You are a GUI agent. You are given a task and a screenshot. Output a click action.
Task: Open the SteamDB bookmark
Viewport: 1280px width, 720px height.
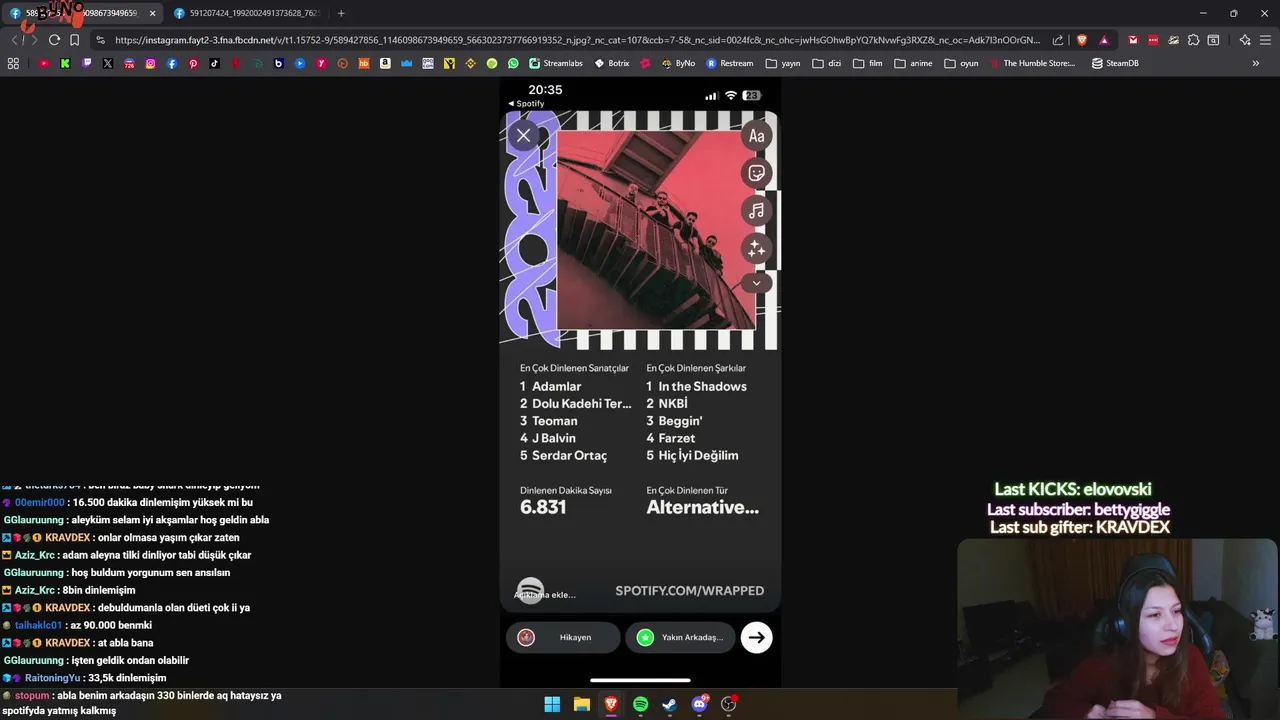(x=1115, y=63)
